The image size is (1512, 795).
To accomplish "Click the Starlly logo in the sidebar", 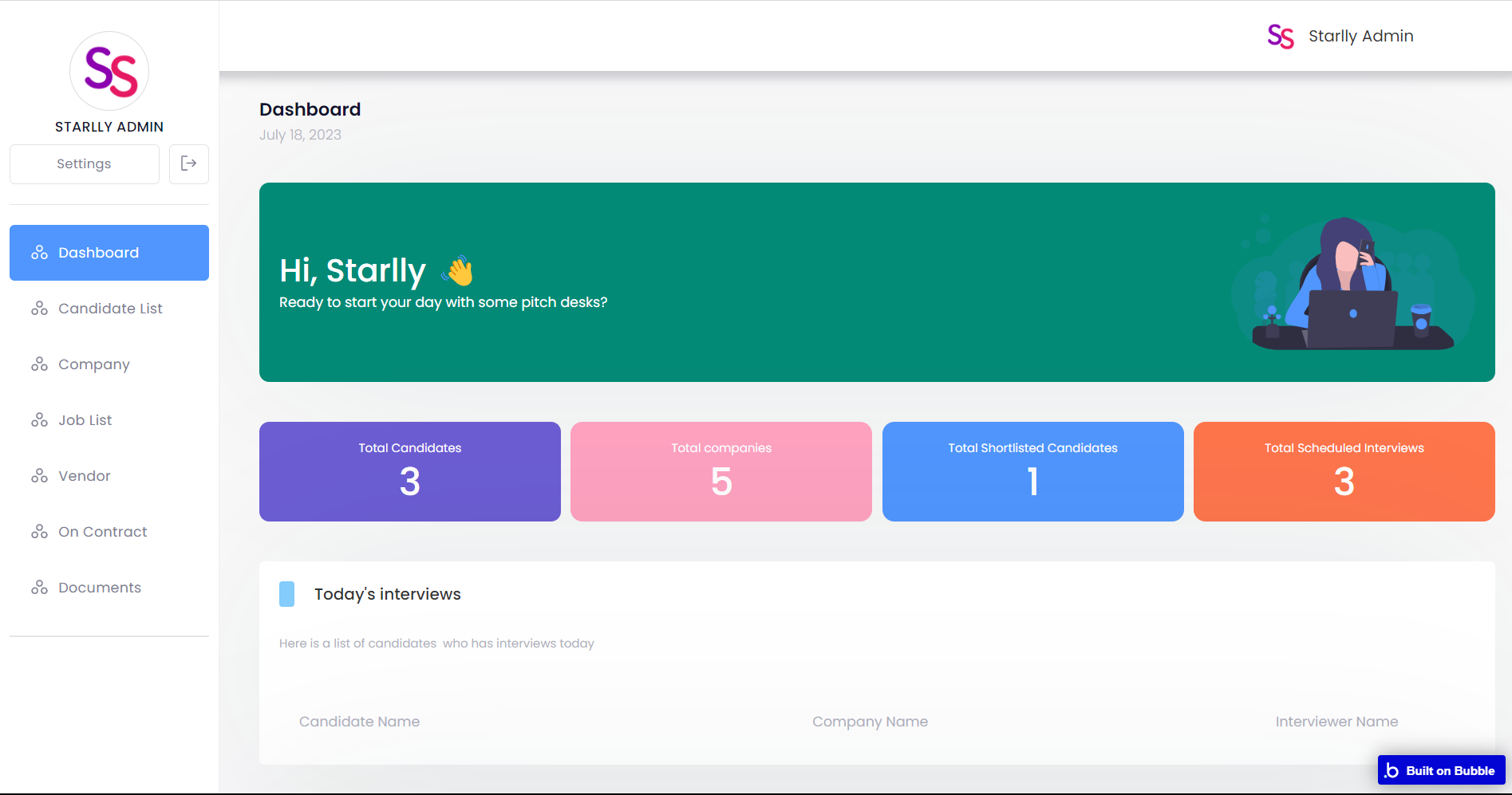I will [x=109, y=71].
